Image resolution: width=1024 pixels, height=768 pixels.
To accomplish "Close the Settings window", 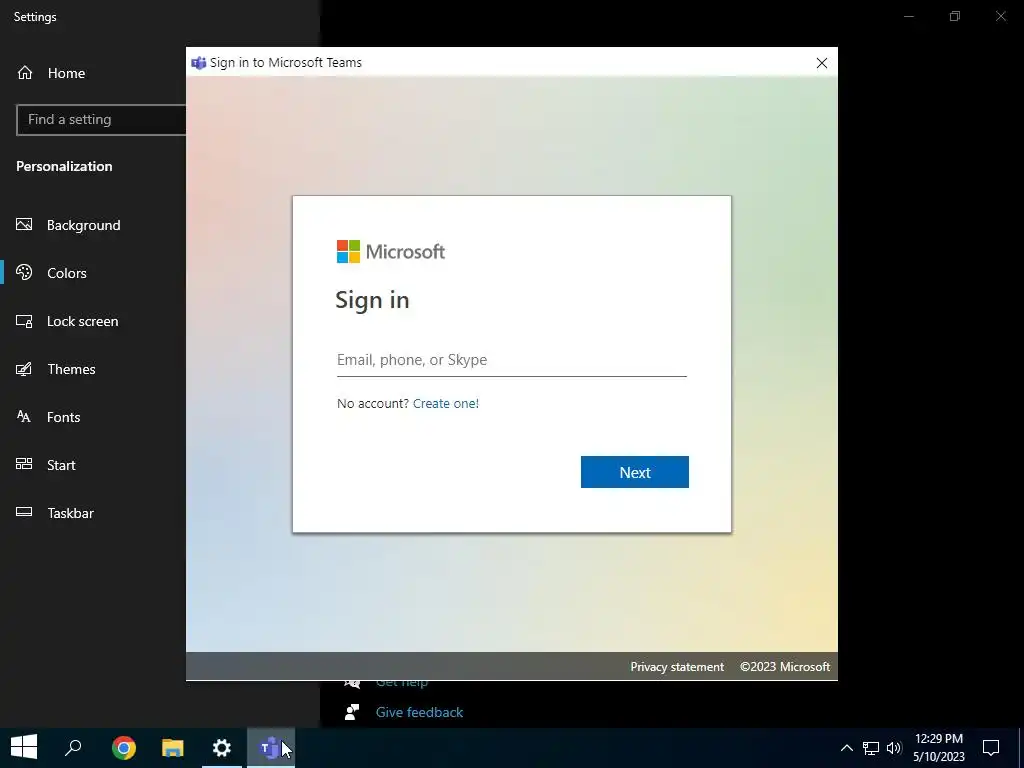I will coord(1000,16).
